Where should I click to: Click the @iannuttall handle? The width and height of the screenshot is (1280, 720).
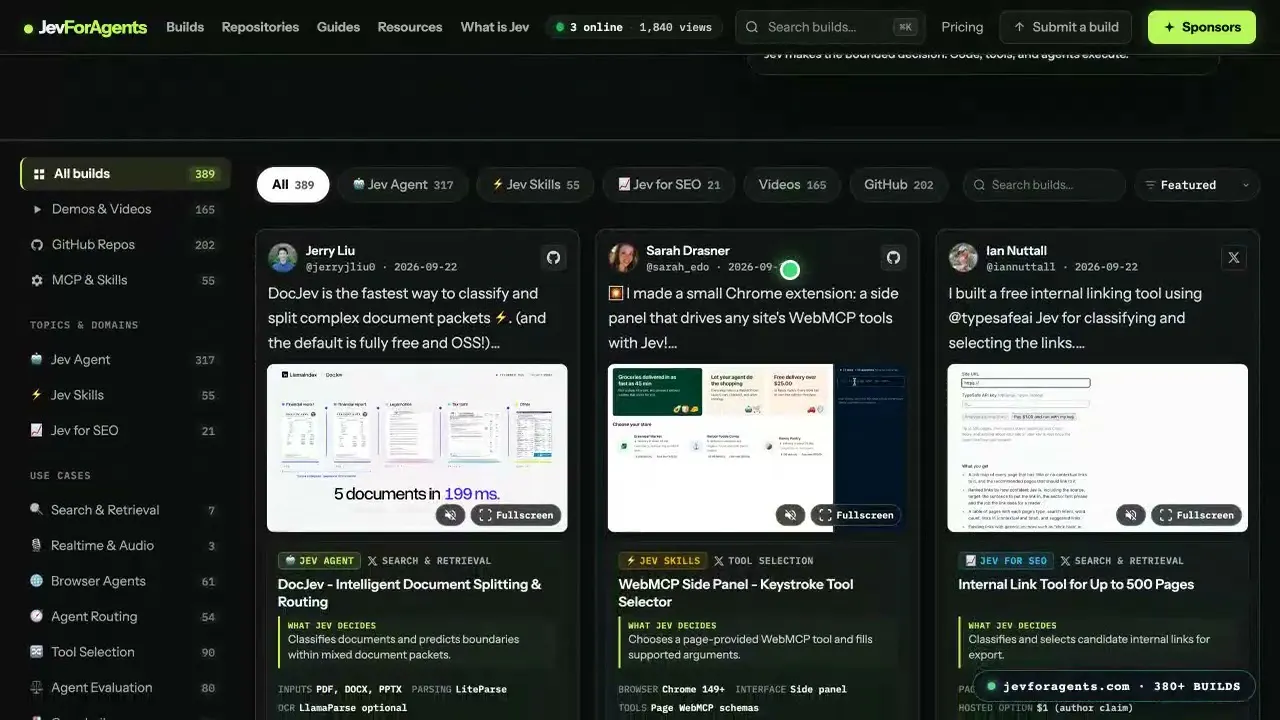coord(1021,268)
